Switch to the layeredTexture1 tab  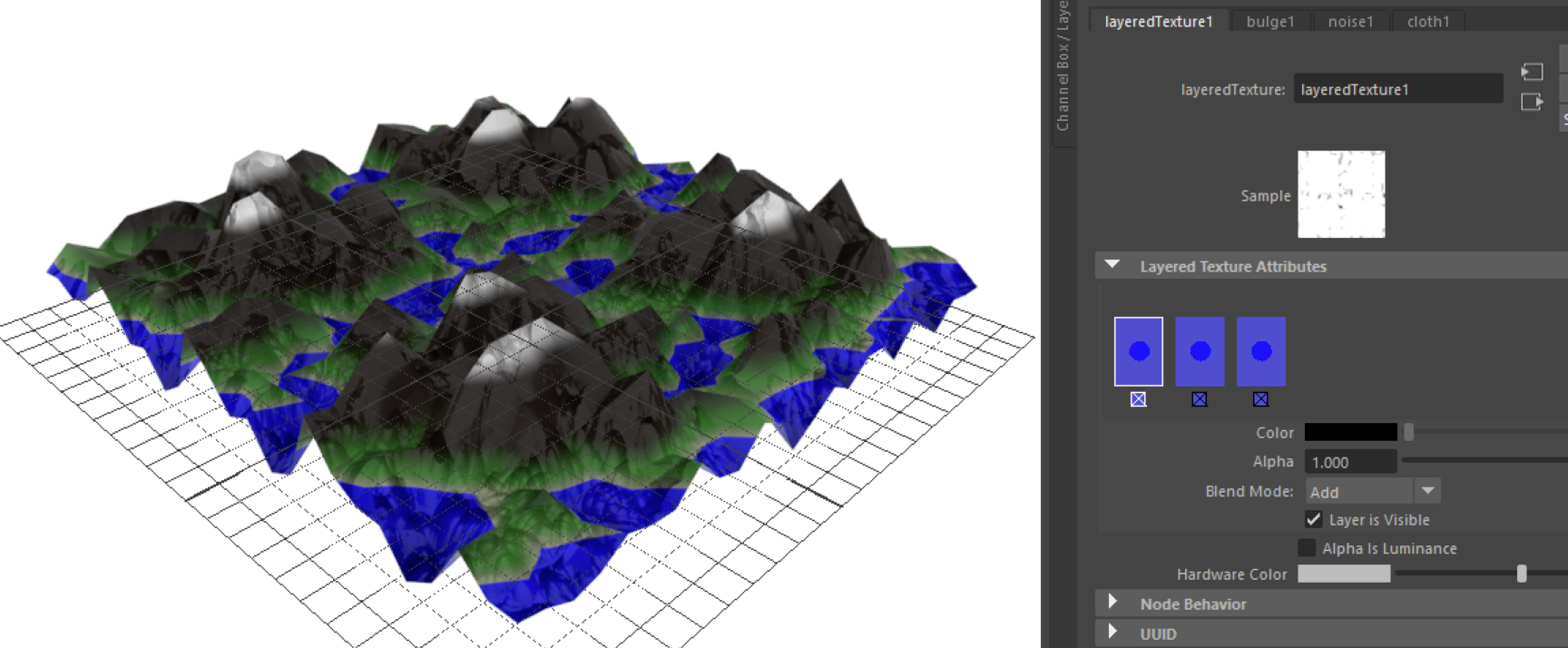point(1158,21)
